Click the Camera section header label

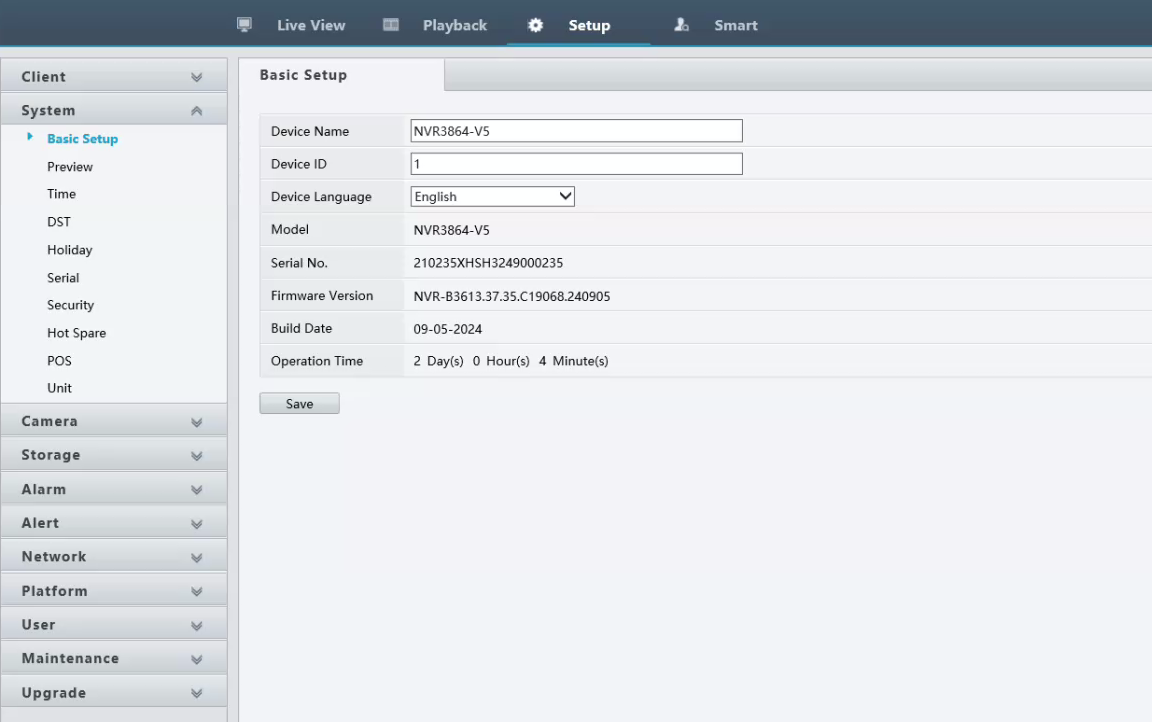click(49, 421)
